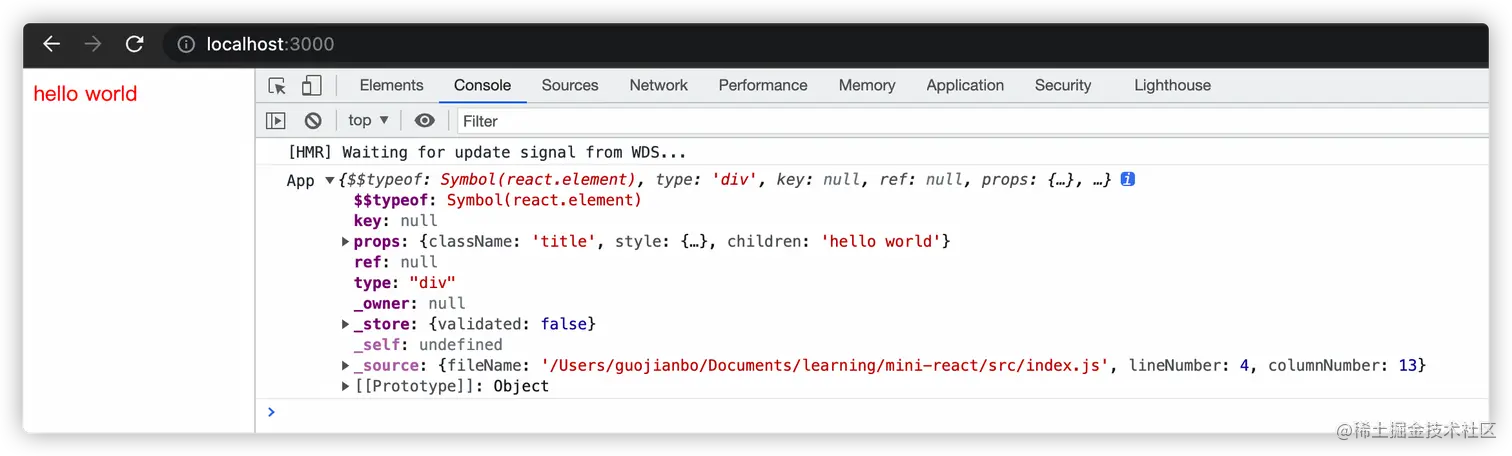Open the Memory tab
The image size is (1512, 456).
tap(867, 85)
